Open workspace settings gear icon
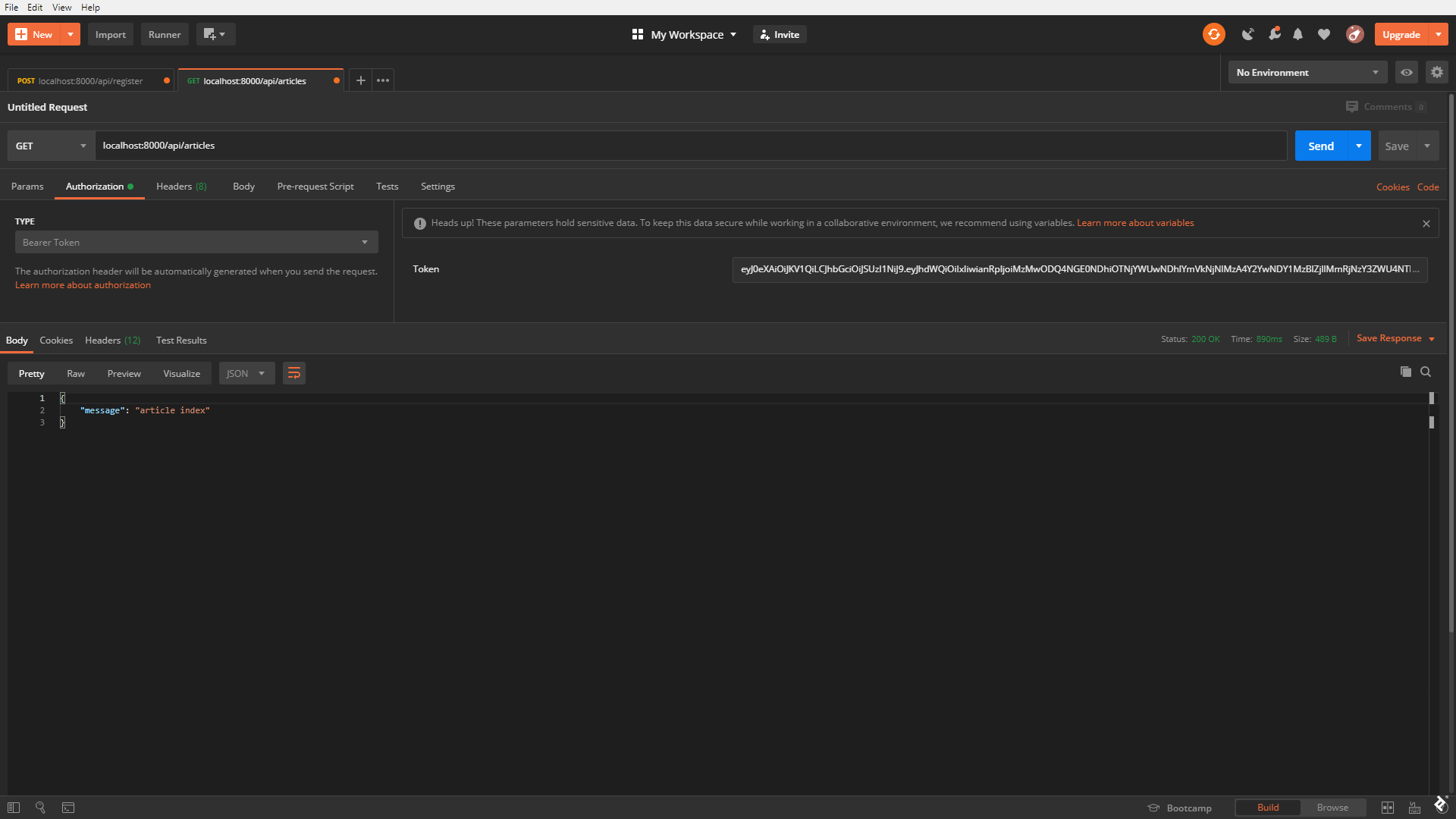 (x=1437, y=72)
